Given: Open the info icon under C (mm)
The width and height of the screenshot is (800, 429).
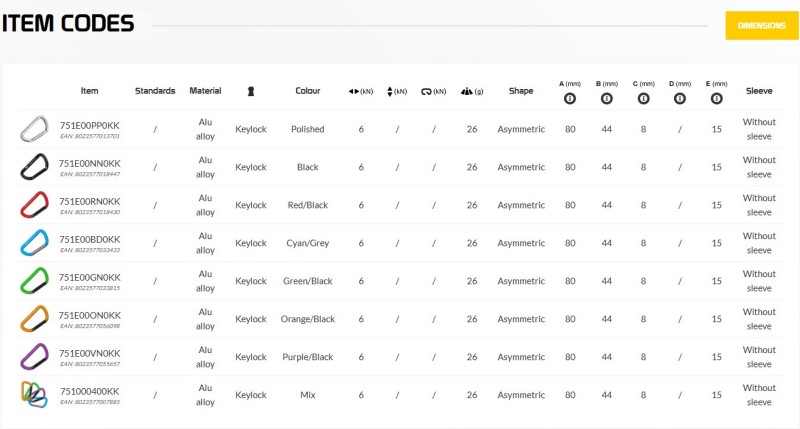Looking at the screenshot, I should [643, 98].
